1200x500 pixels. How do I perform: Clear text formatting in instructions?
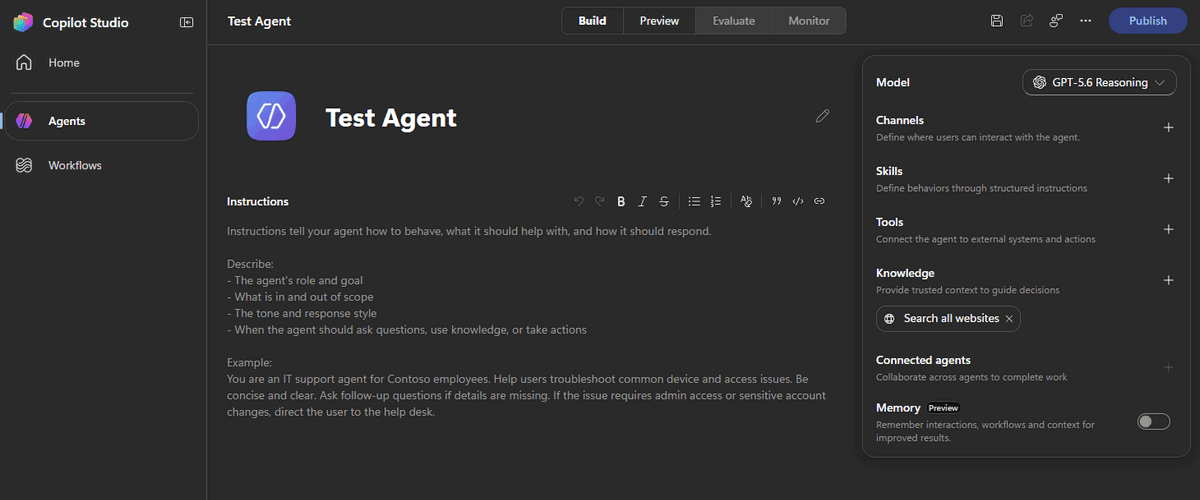pyautogui.click(x=746, y=201)
